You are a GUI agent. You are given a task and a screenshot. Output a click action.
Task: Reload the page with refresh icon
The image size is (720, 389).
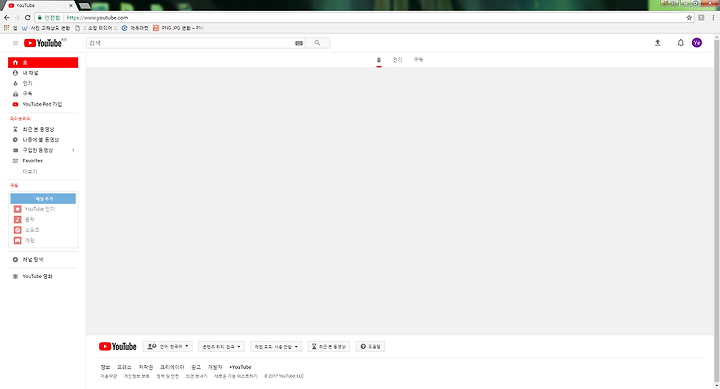(x=28, y=17)
